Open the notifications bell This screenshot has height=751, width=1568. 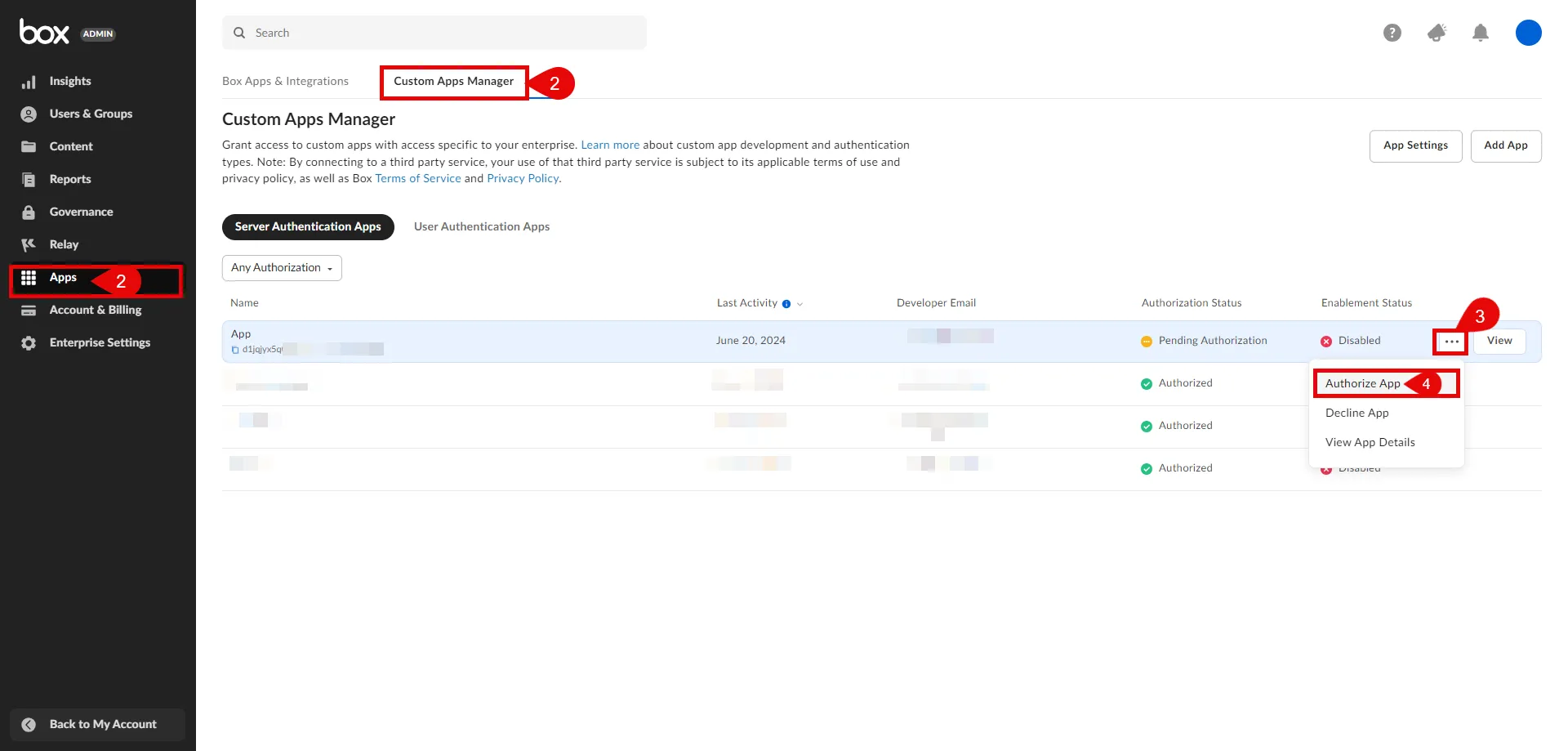[x=1481, y=33]
